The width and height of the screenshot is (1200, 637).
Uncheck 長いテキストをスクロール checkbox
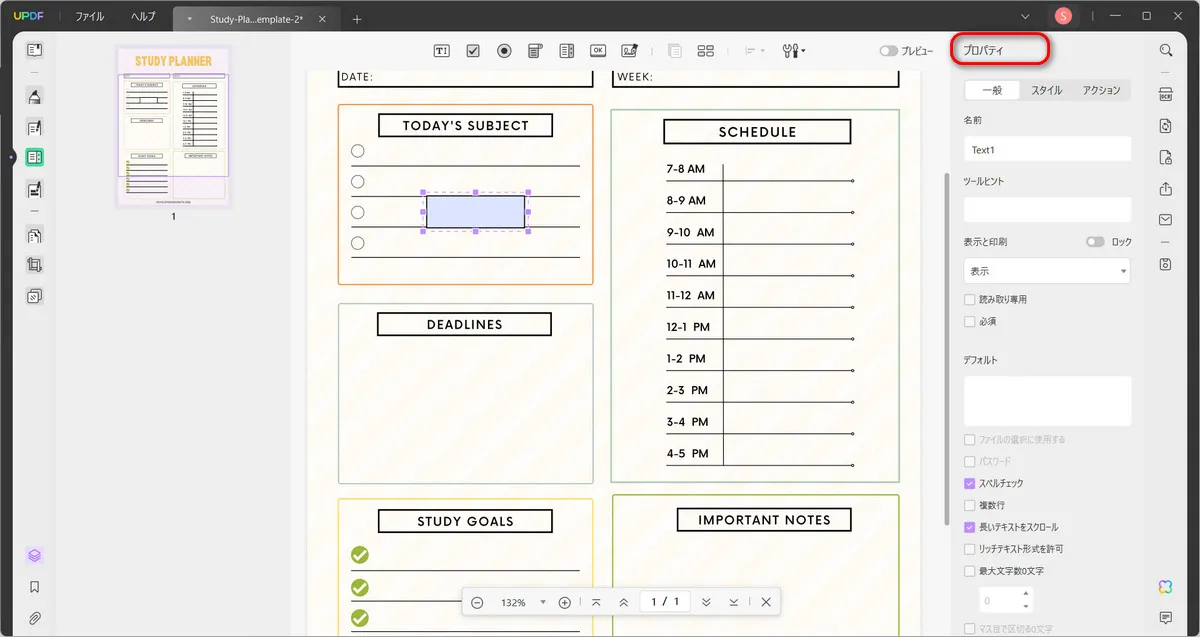pos(969,527)
